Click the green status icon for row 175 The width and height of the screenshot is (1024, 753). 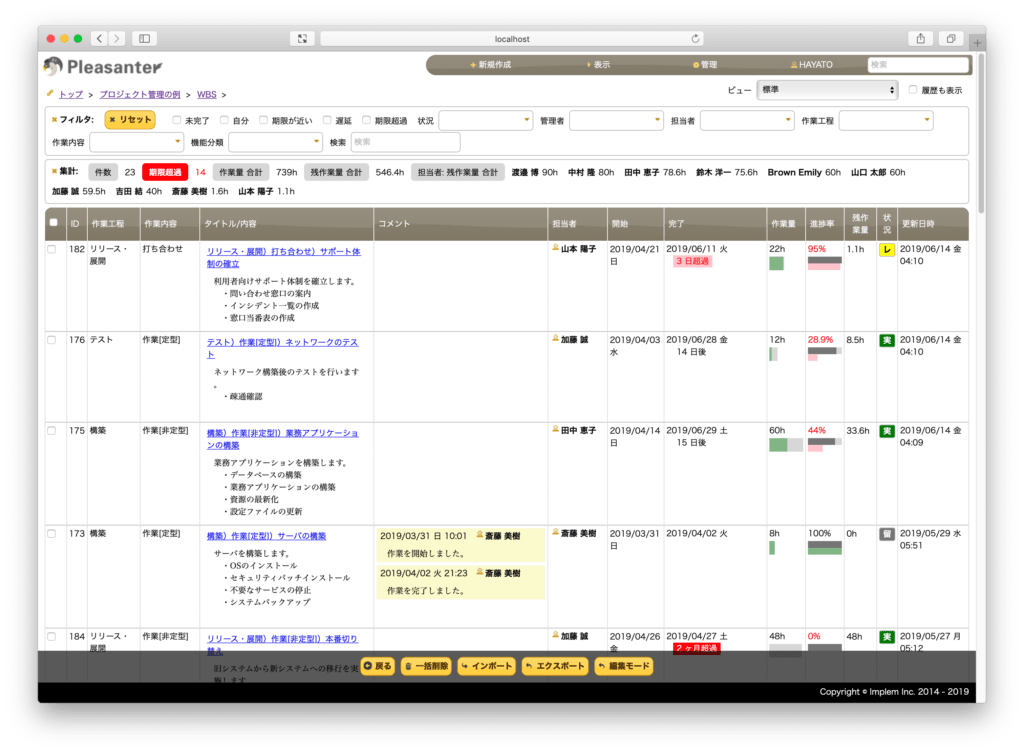point(886,431)
